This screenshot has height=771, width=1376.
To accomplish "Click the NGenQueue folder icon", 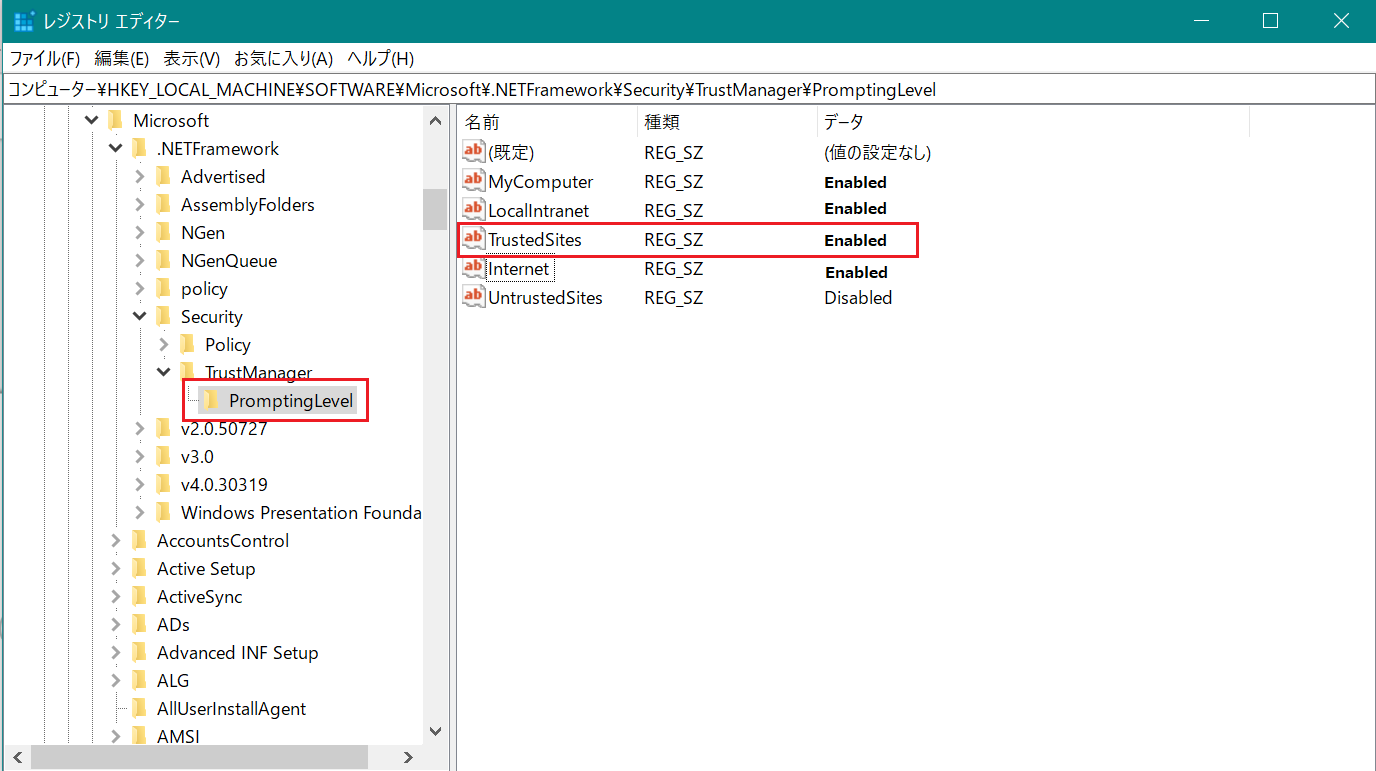I will 163,260.
